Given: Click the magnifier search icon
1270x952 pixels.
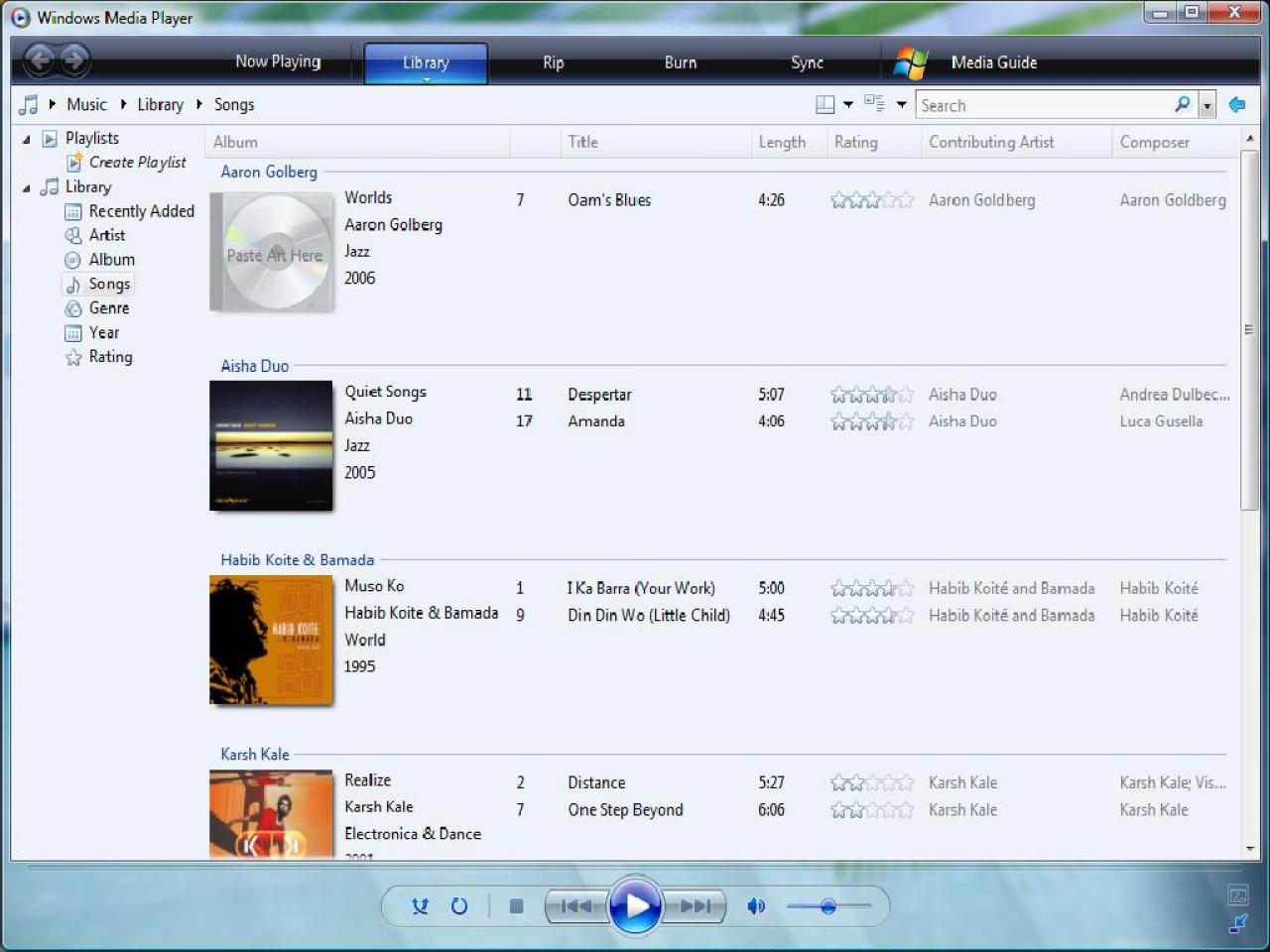Looking at the screenshot, I should [1182, 104].
